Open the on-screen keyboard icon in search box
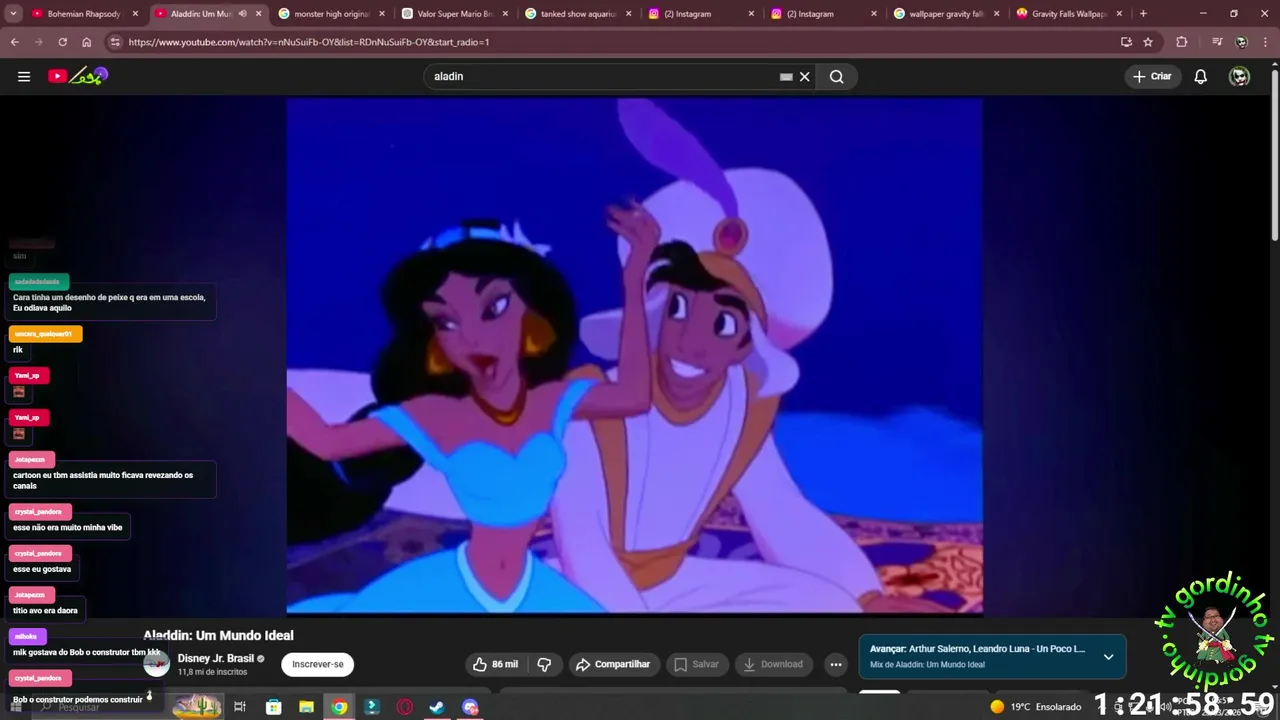The height and width of the screenshot is (720, 1280). 786,76
